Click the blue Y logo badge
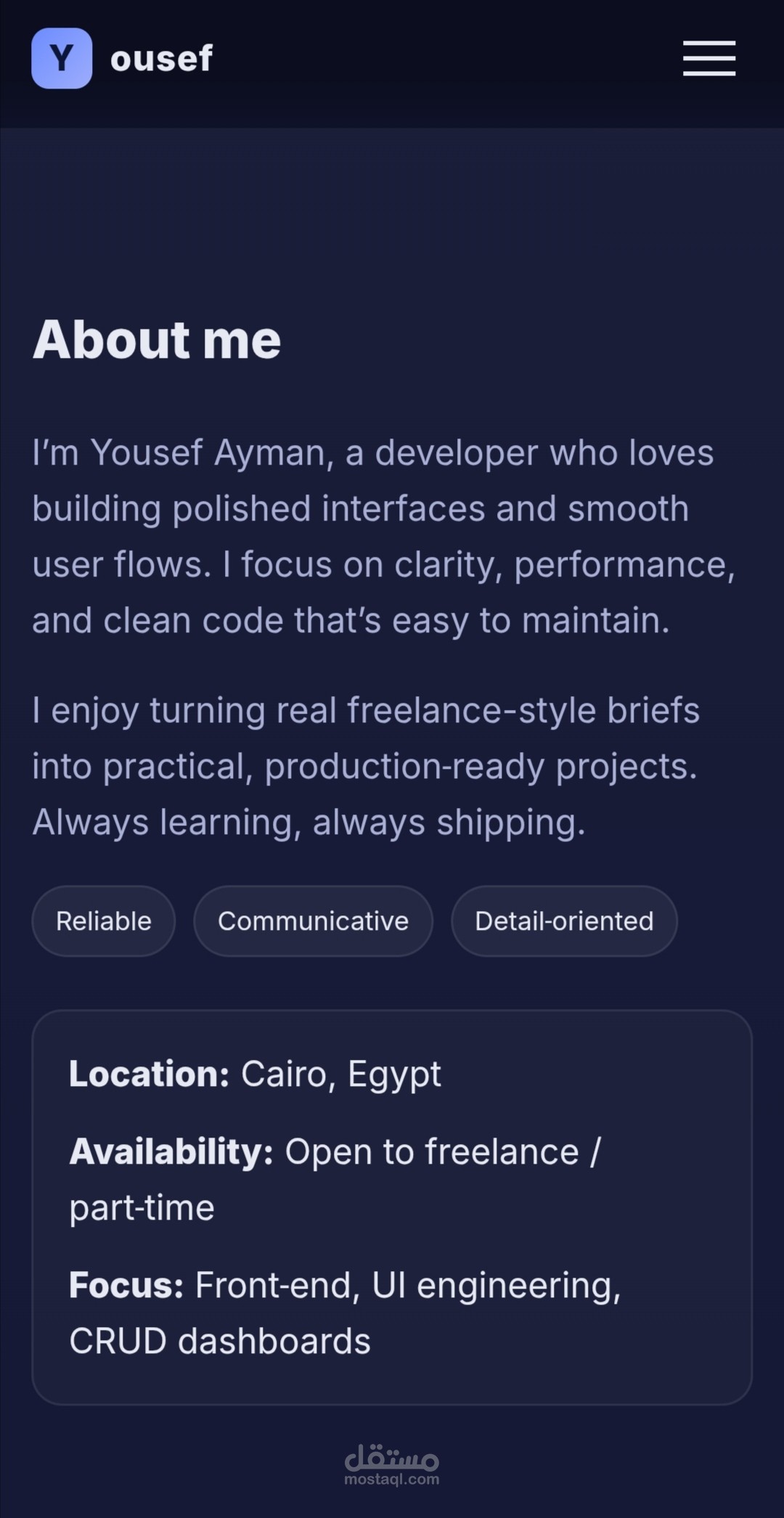 pyautogui.click(x=62, y=58)
